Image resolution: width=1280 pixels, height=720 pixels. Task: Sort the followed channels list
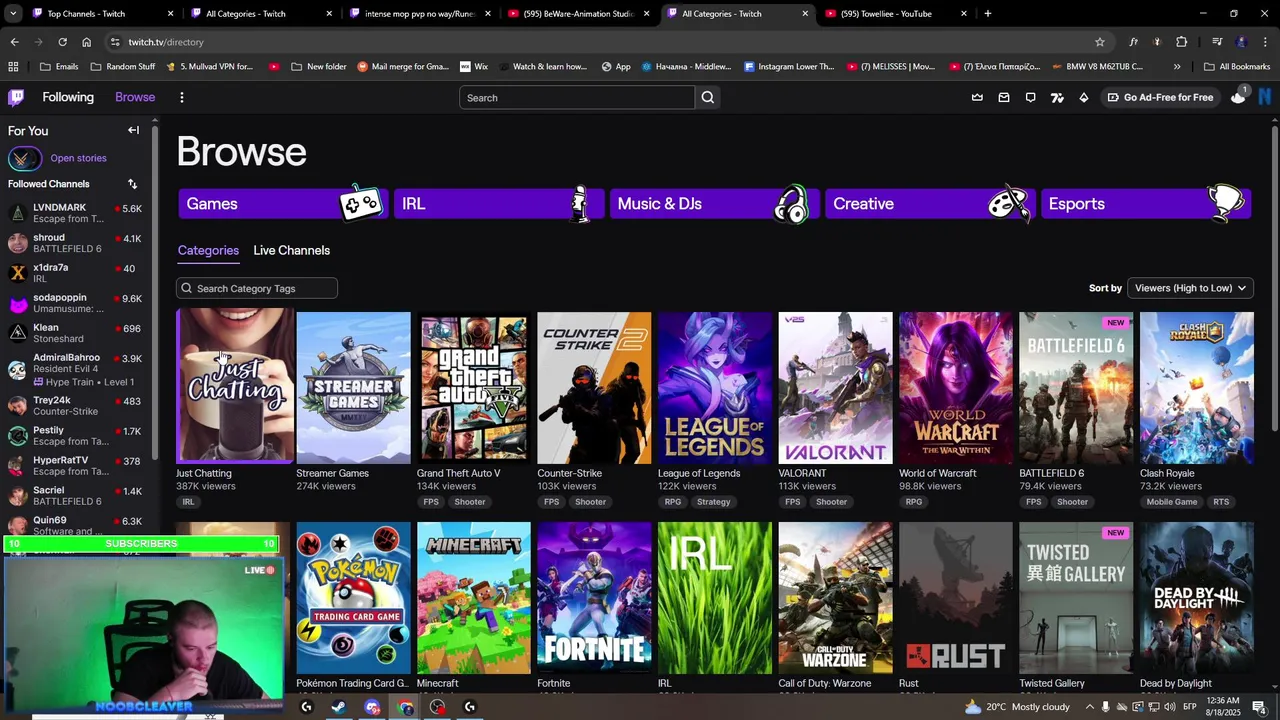point(132,184)
